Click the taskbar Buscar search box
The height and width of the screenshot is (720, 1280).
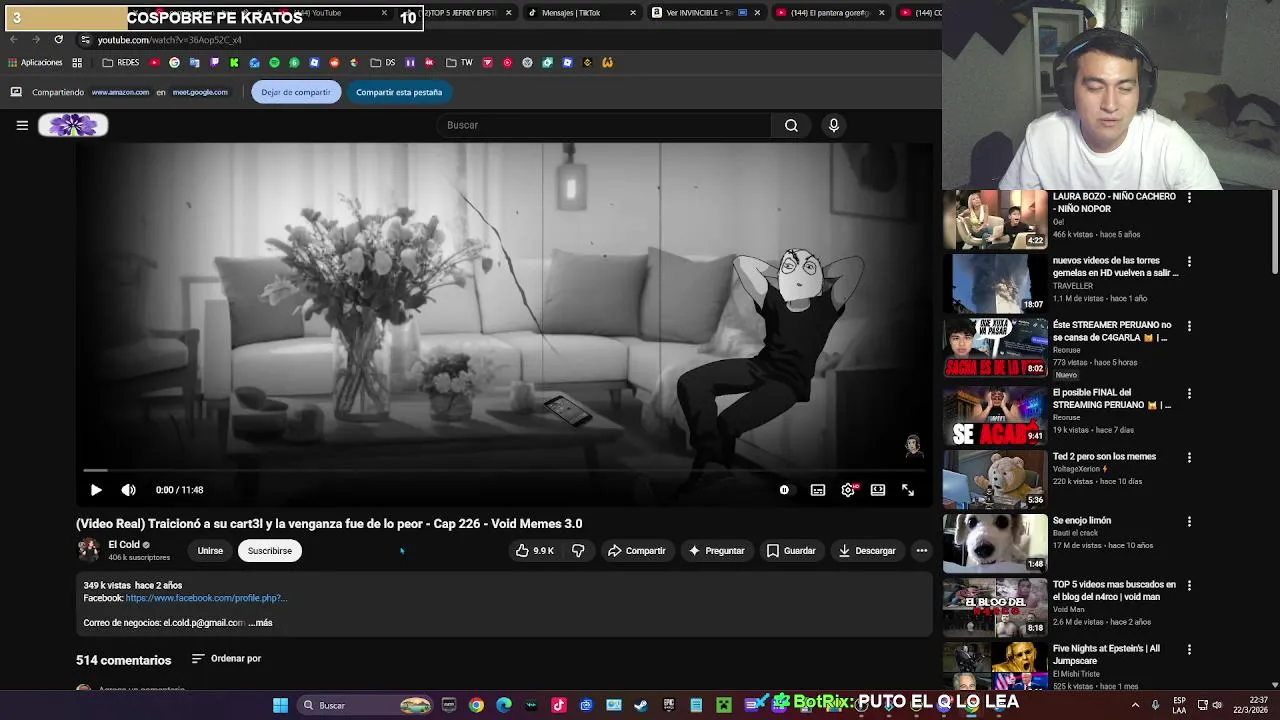coord(366,705)
